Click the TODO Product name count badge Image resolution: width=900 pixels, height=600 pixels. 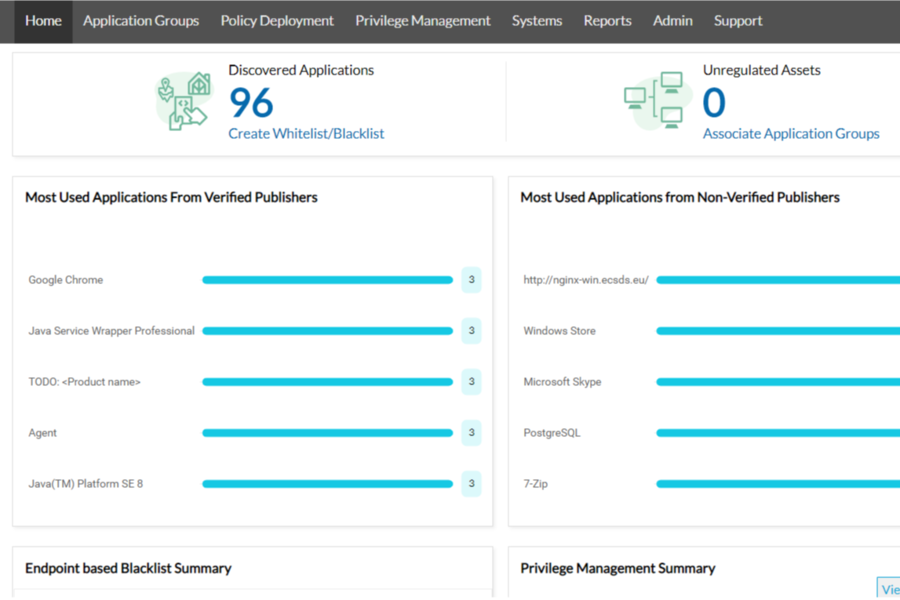[x=471, y=382]
